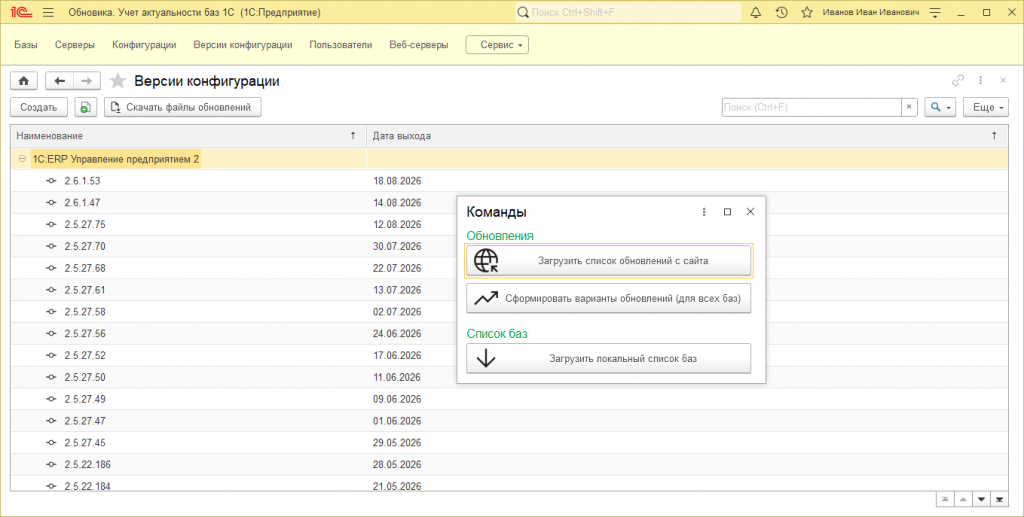The width and height of the screenshot is (1024, 517).
Task: Select version row 2.5.27.45
Action: (509, 443)
